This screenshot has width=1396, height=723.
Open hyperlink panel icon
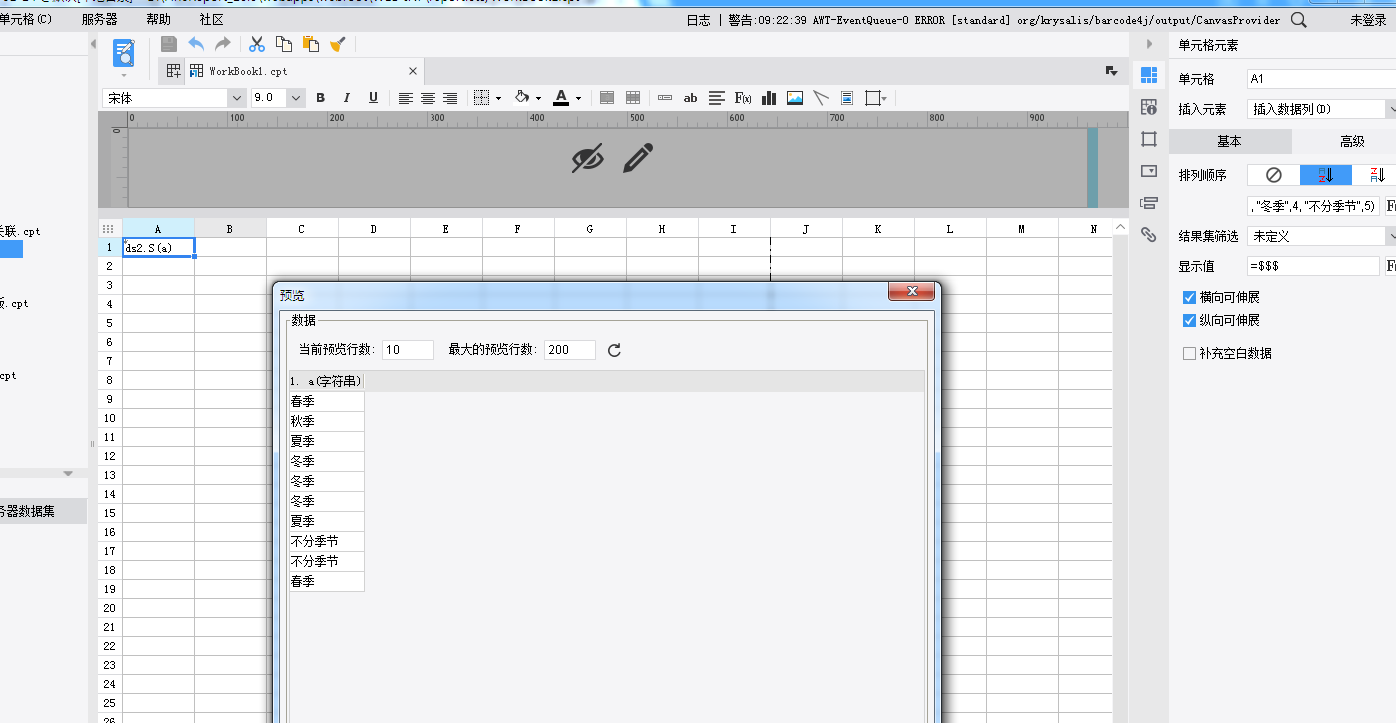point(1149,235)
